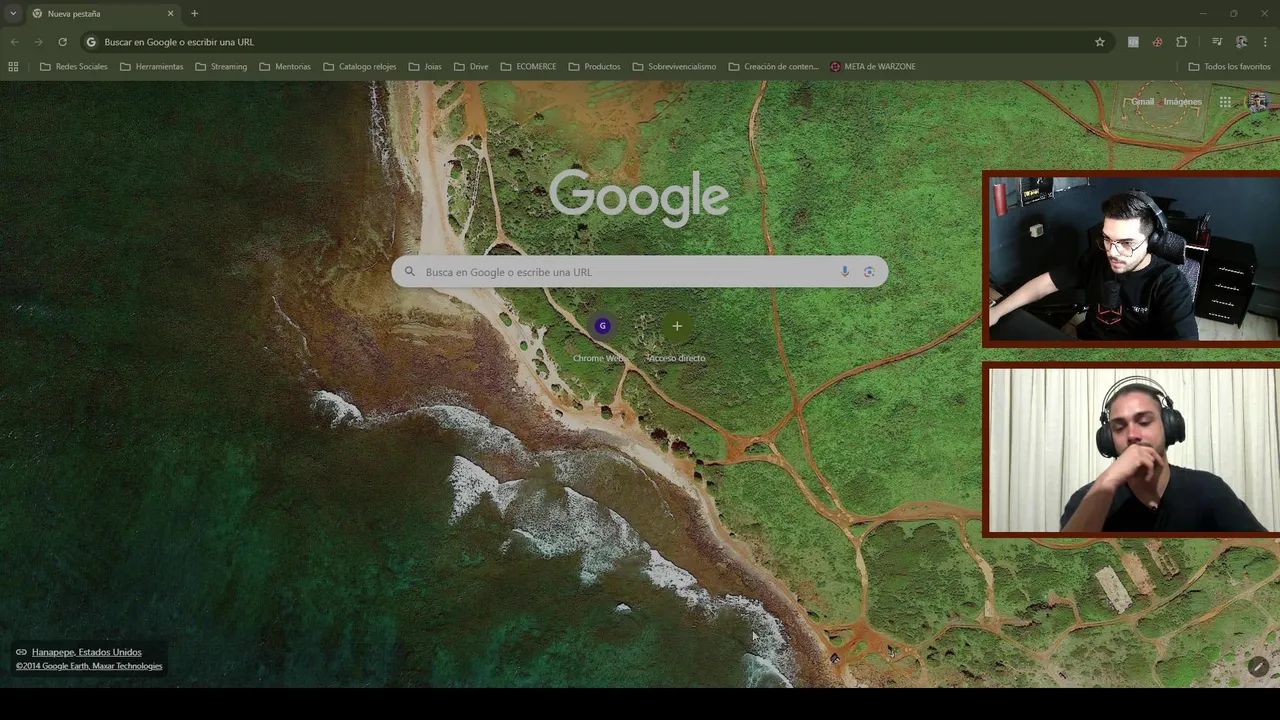Open the Todos los favoritos folder
The image size is (1280, 720).
1229,67
